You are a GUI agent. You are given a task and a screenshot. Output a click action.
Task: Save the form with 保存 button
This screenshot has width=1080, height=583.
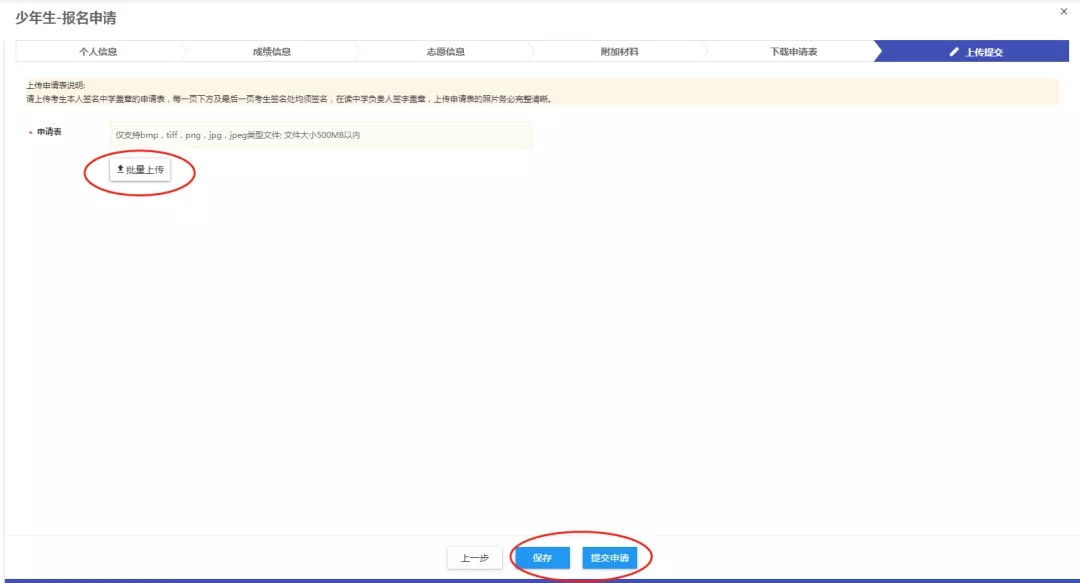[x=543, y=558]
